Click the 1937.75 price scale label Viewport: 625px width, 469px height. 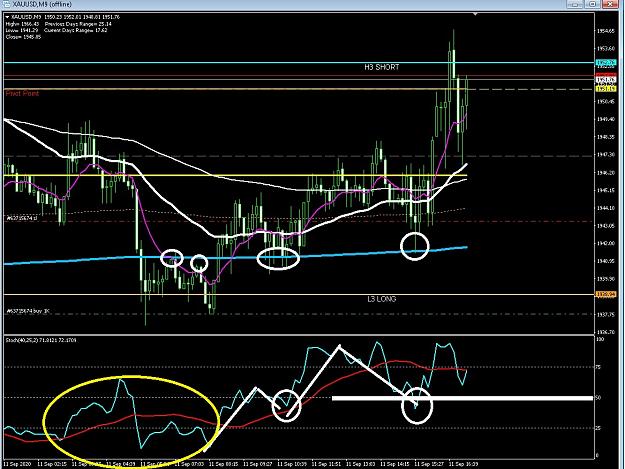(x=606, y=314)
